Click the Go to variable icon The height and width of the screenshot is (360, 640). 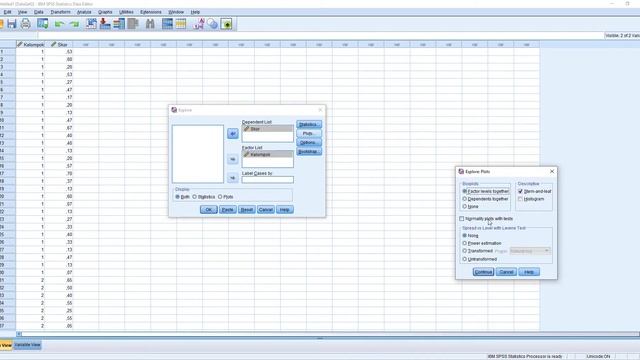click(105, 24)
